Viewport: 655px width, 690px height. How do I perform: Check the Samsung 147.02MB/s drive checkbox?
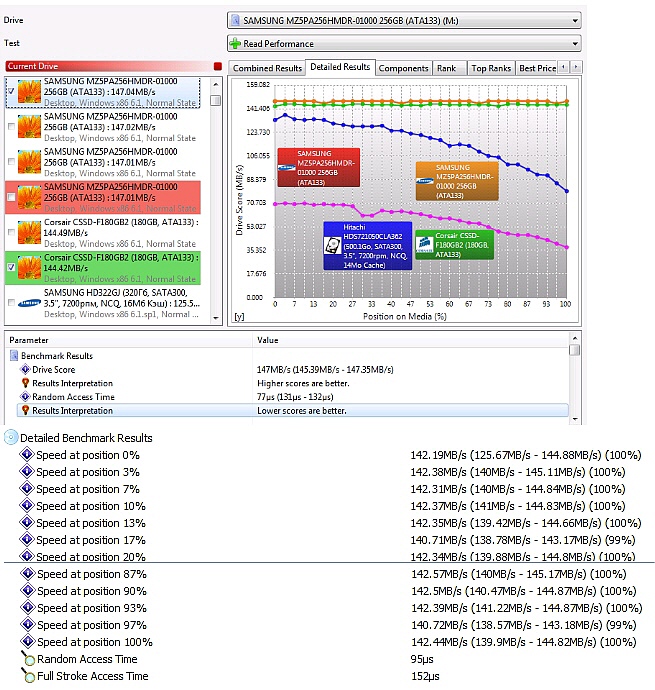click(11, 127)
